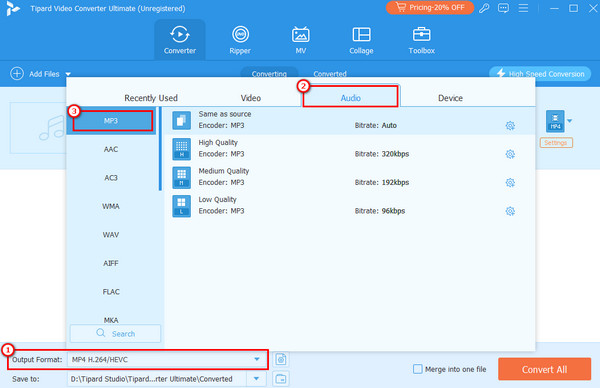The height and width of the screenshot is (388, 600).
Task: Open the Toolbox module
Action: (x=421, y=40)
